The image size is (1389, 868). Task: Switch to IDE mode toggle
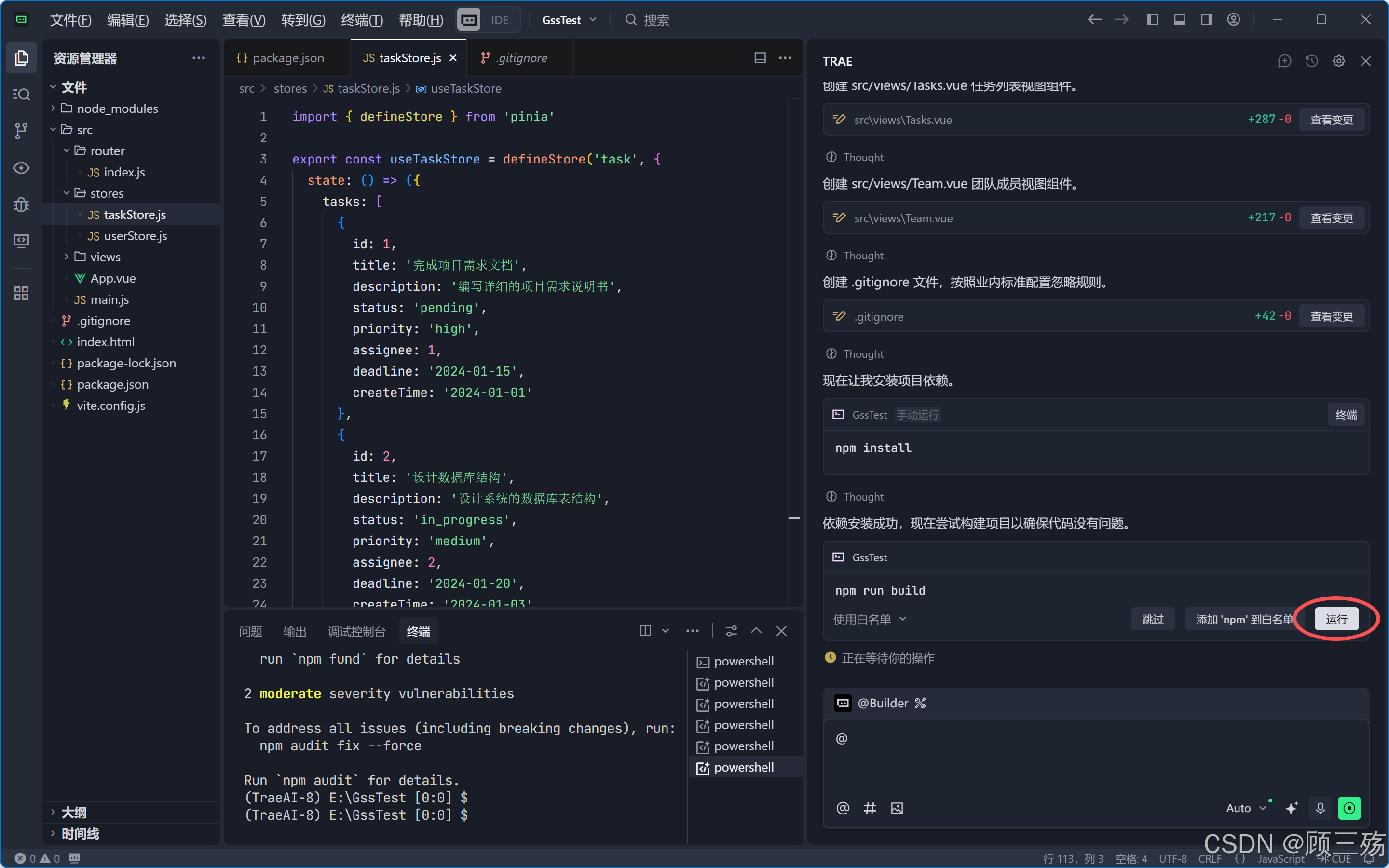click(x=499, y=19)
